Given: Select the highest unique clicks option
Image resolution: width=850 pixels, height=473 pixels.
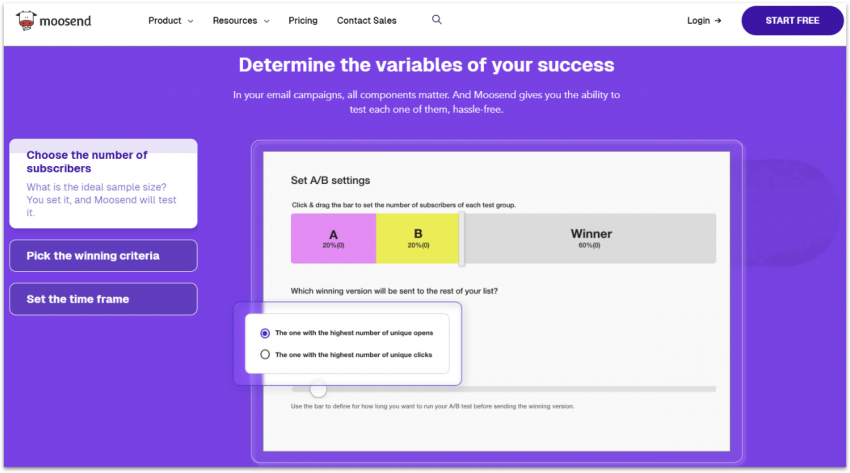Looking at the screenshot, I should point(265,354).
